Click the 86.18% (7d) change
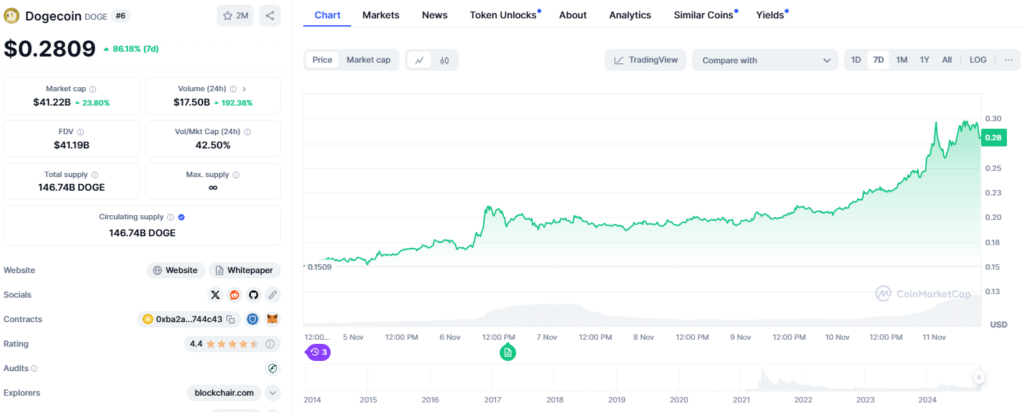The width and height of the screenshot is (1024, 412). [131, 49]
